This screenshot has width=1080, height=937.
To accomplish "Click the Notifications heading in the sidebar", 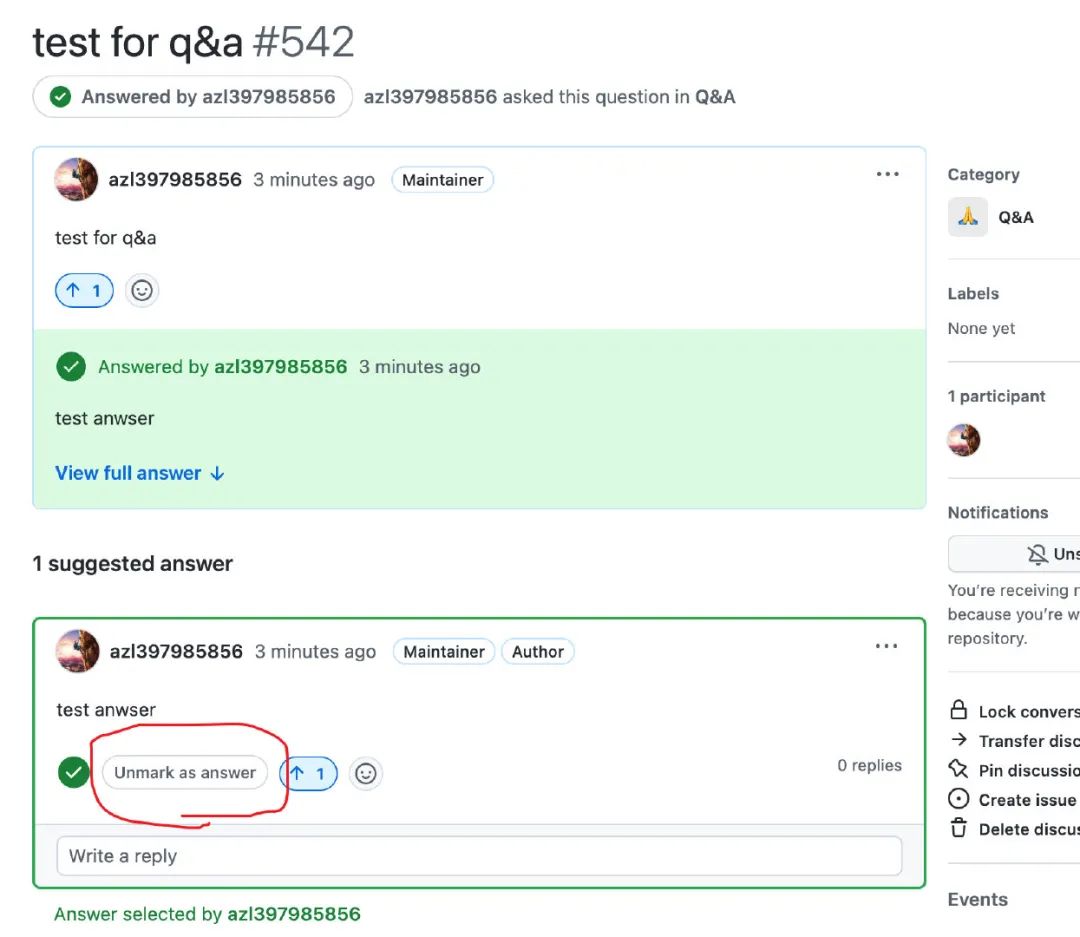I will pos(998,513).
